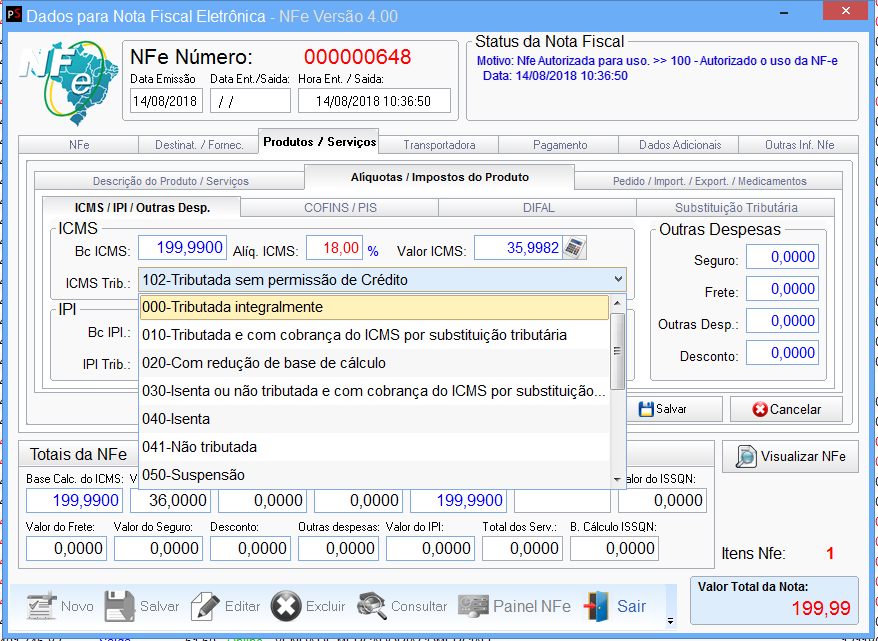
Task: Switch to Destinat. / Fornec. tab
Action: point(199,144)
